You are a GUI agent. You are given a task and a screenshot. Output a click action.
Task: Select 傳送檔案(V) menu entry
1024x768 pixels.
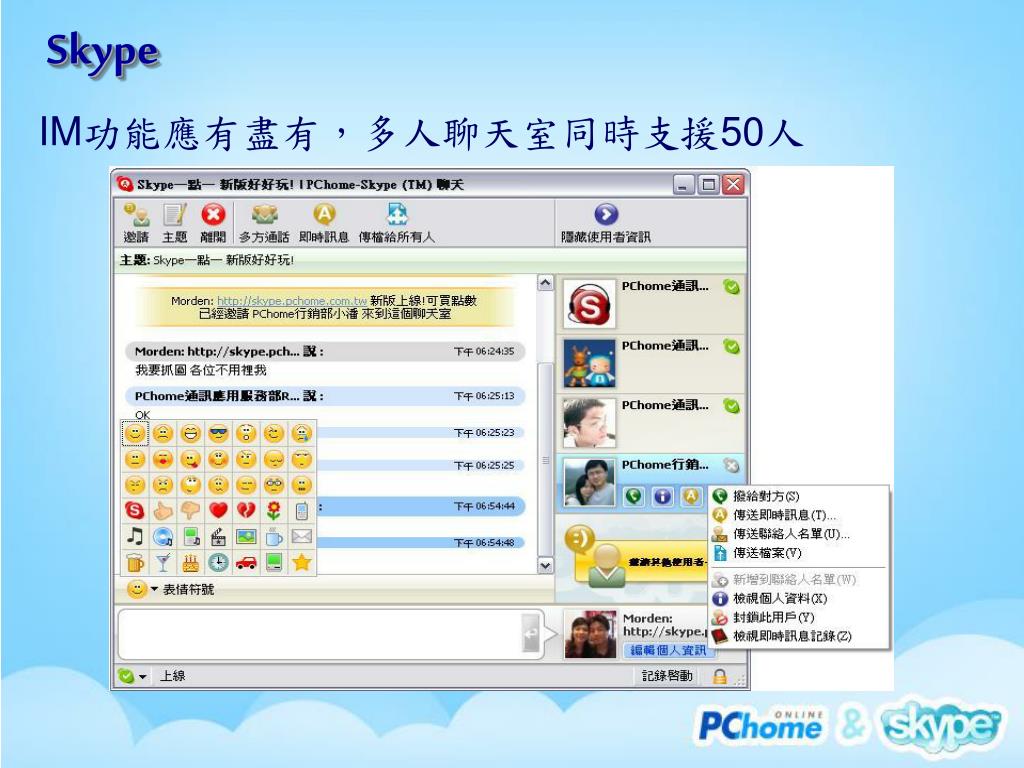pyautogui.click(x=798, y=553)
